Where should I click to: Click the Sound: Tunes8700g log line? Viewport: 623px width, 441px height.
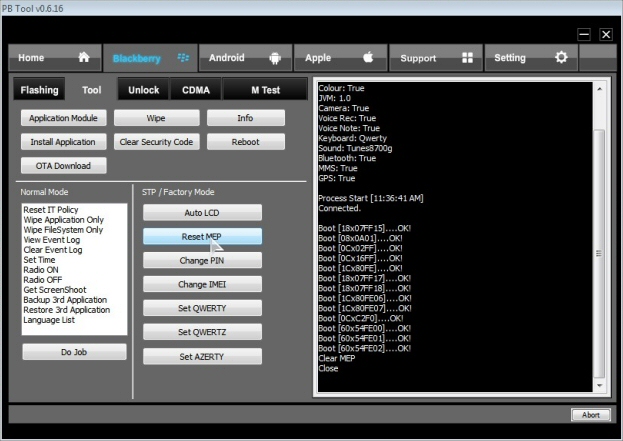coord(355,148)
